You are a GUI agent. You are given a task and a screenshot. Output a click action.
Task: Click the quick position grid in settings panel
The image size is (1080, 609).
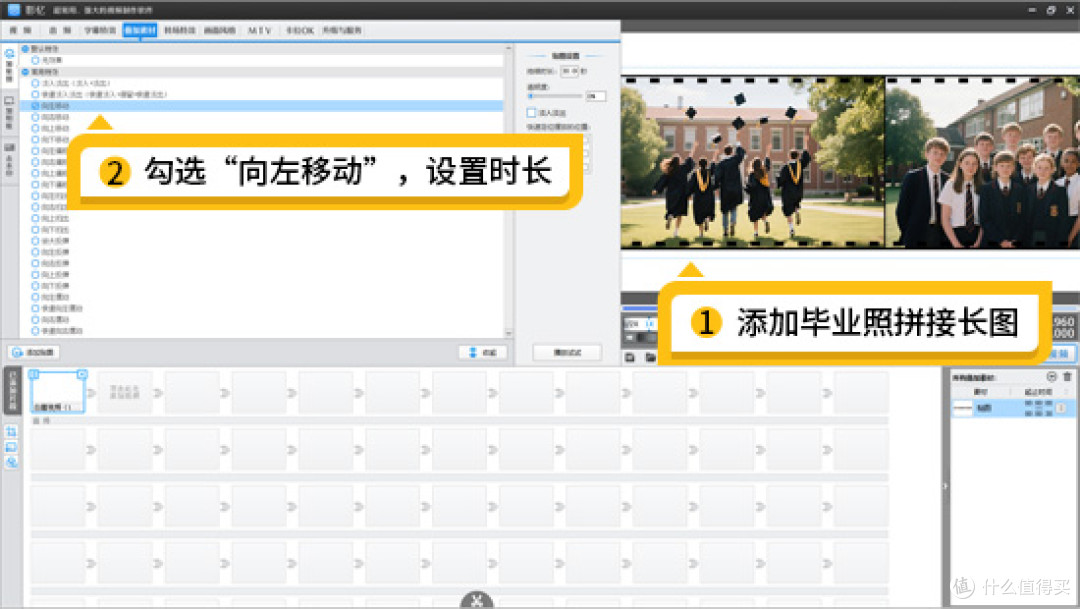[586, 153]
